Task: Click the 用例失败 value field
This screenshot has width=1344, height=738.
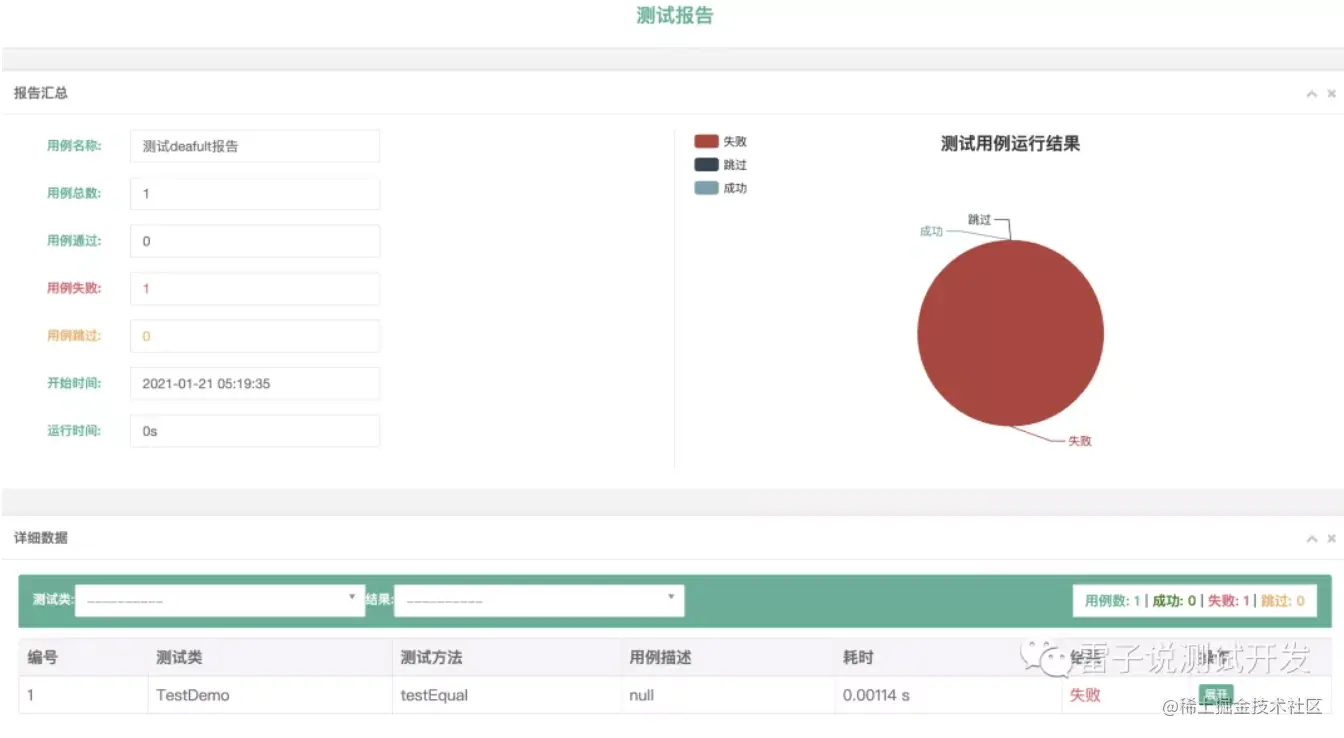Action: [x=255, y=288]
